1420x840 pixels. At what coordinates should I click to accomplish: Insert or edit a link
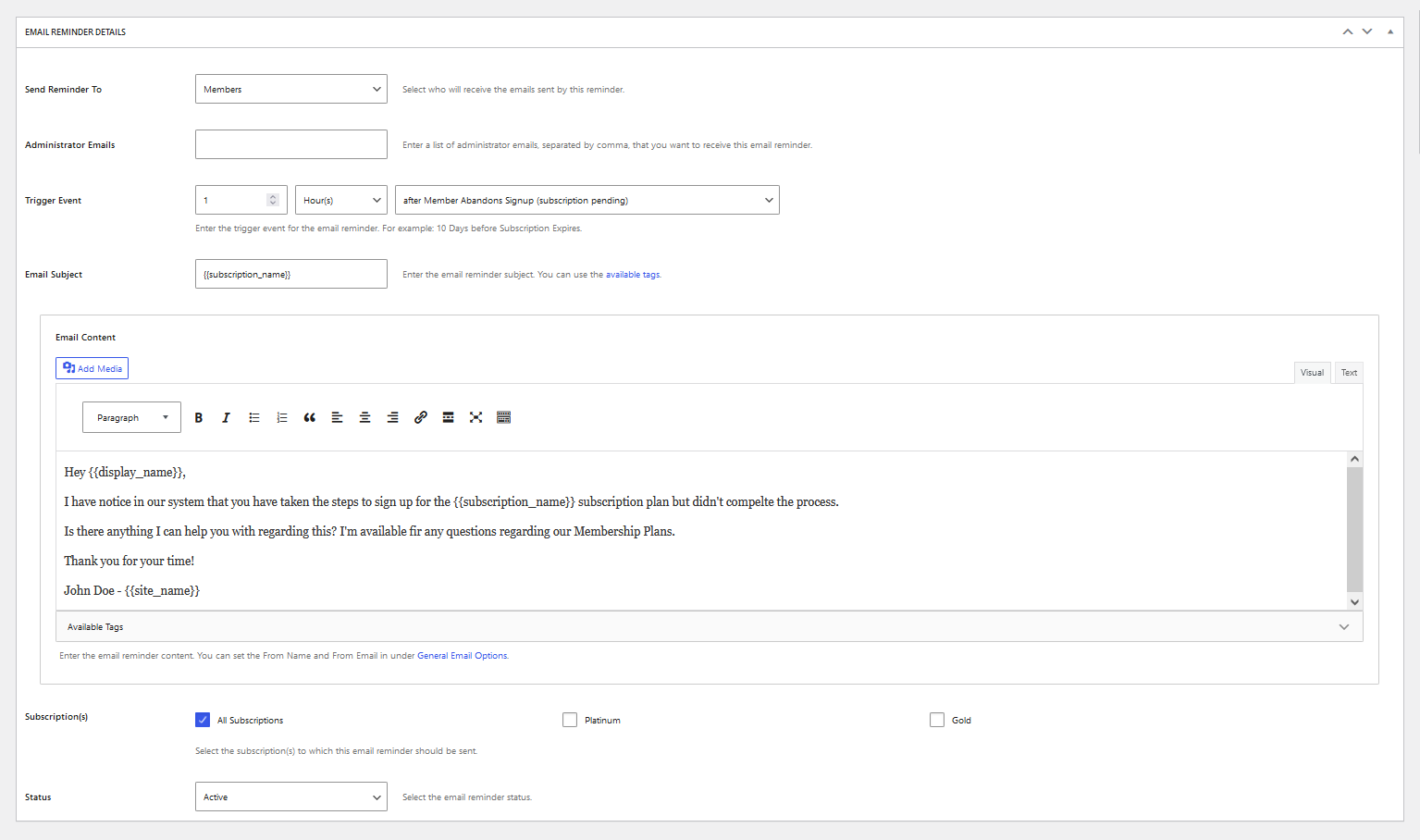(x=420, y=417)
